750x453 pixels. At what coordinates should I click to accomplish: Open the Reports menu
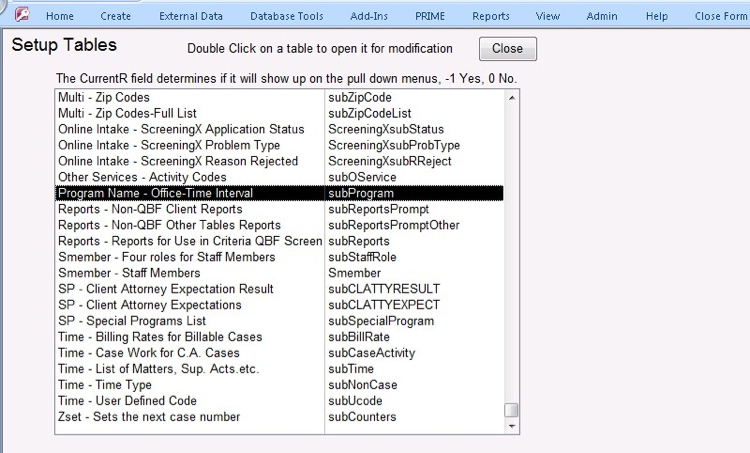click(x=491, y=16)
